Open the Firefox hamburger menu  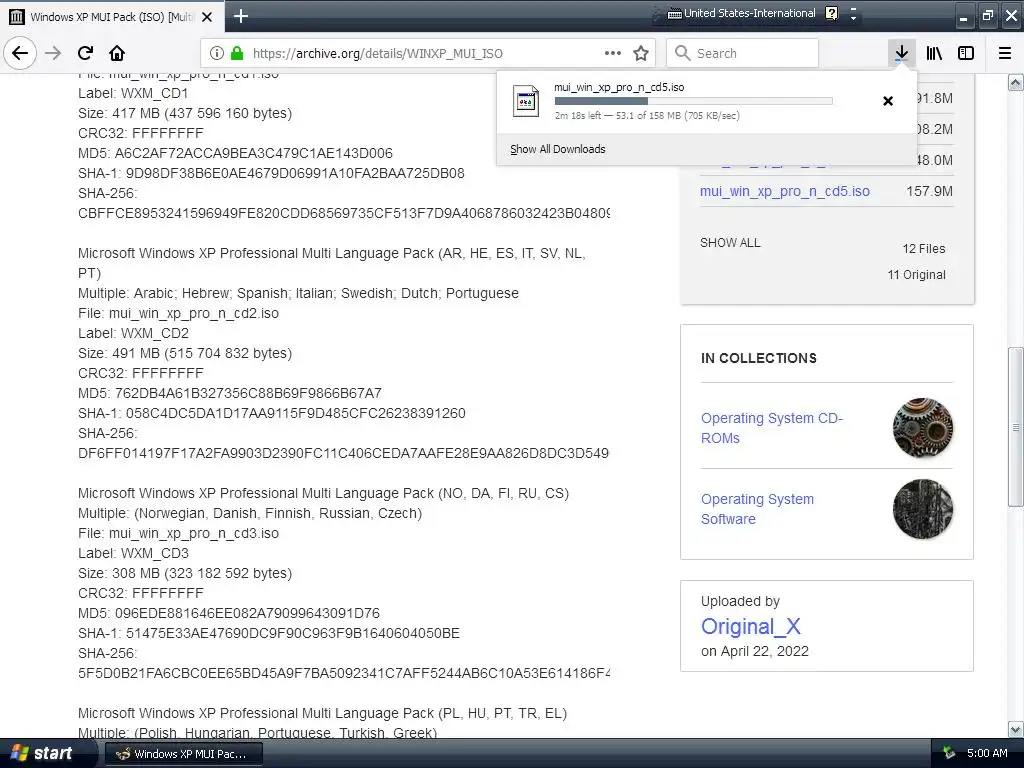pos(1005,53)
